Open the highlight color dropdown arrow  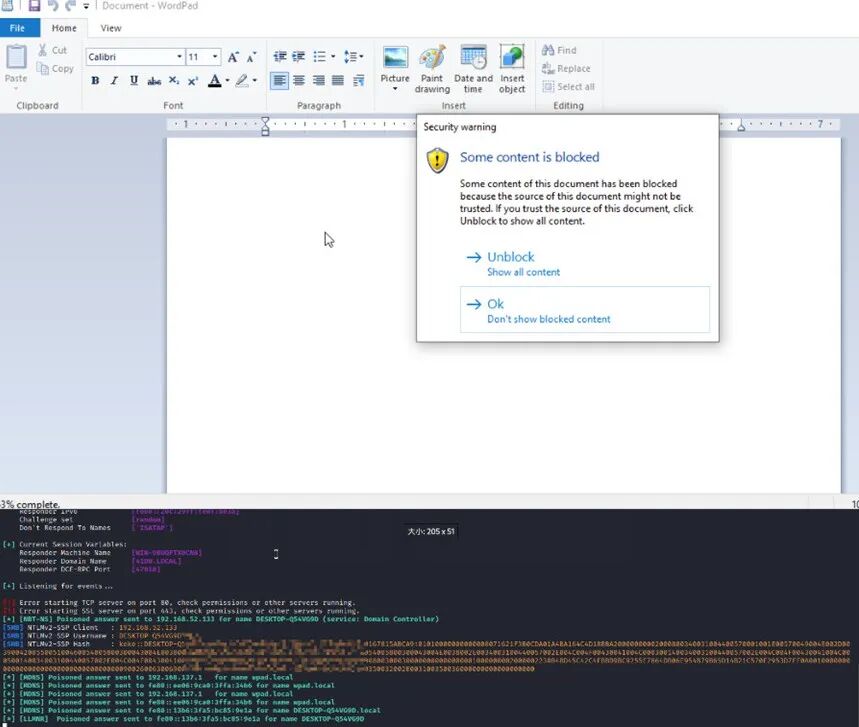[255, 81]
